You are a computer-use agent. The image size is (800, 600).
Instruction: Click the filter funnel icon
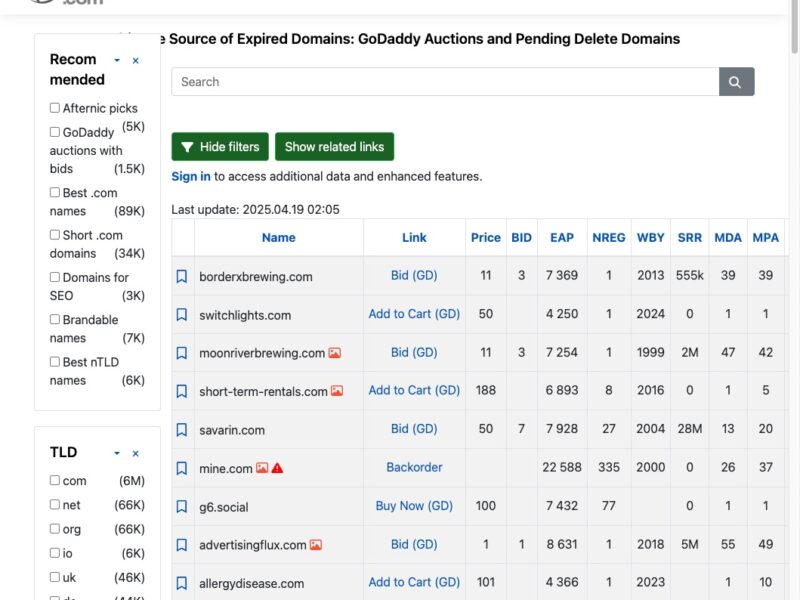click(x=189, y=146)
